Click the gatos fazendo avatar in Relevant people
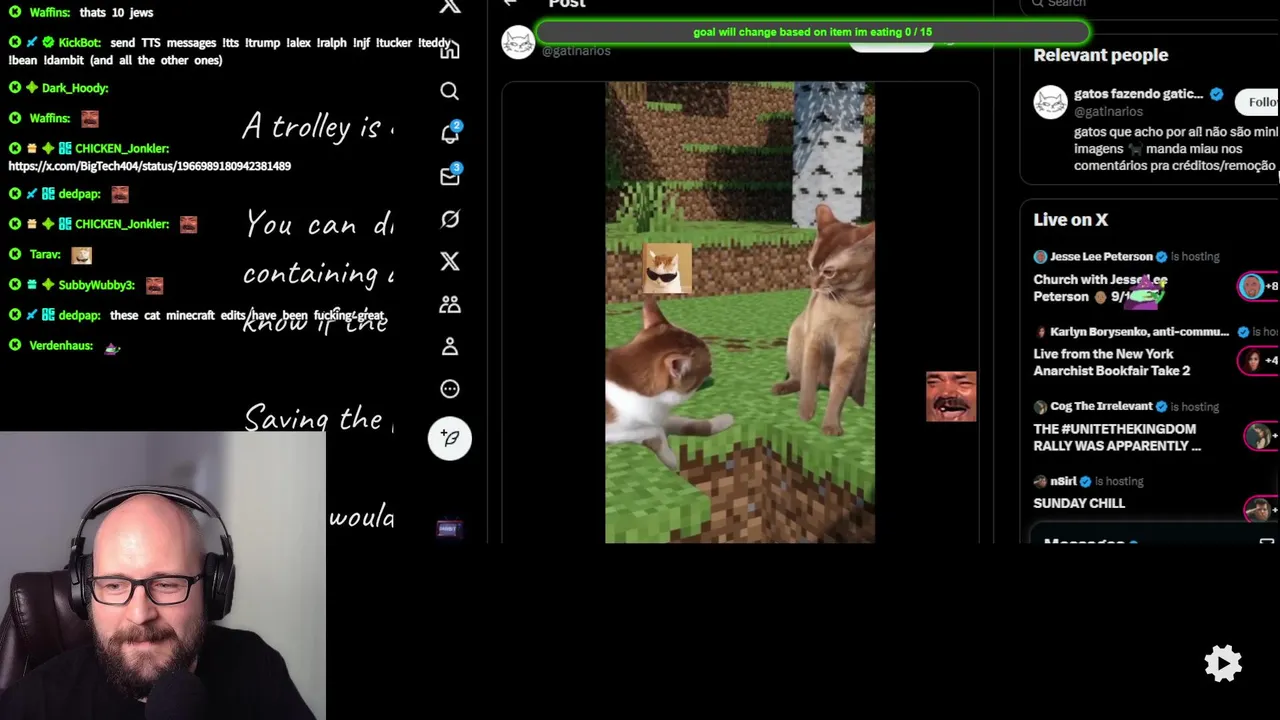Image resolution: width=1280 pixels, height=720 pixels. coord(1050,102)
